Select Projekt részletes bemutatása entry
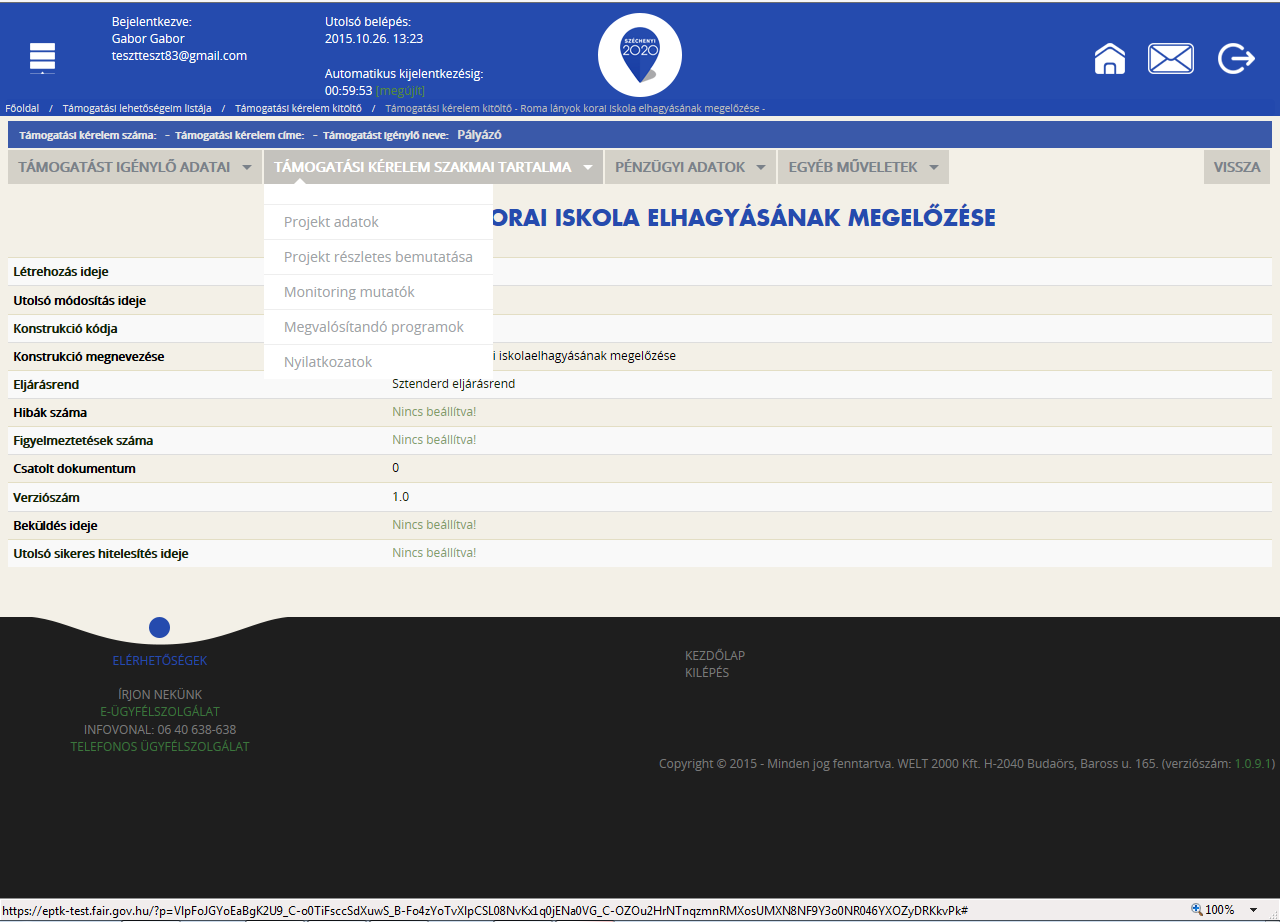This screenshot has height=922, width=1280. pyautogui.click(x=378, y=257)
